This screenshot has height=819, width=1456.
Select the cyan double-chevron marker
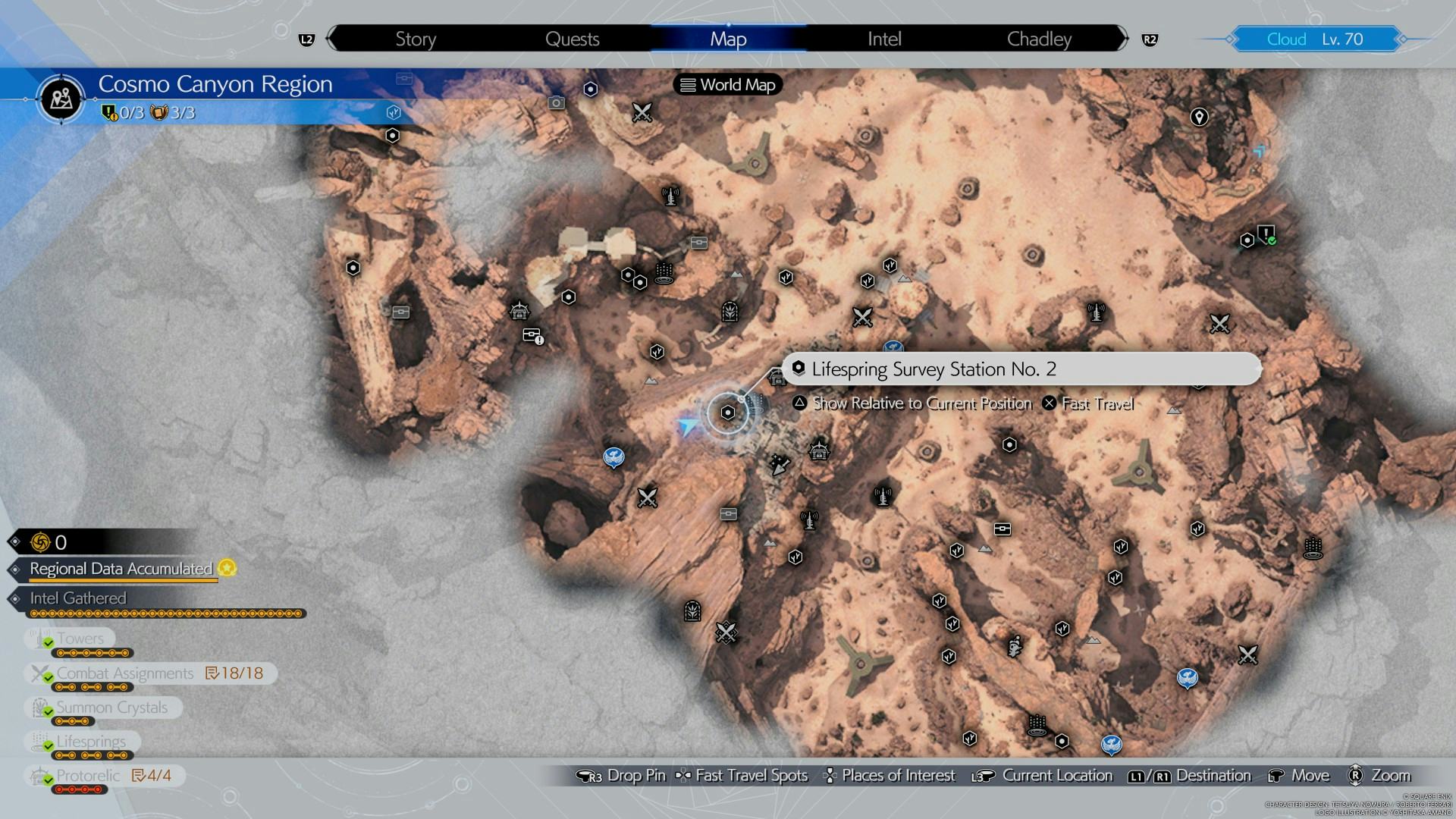1260,152
